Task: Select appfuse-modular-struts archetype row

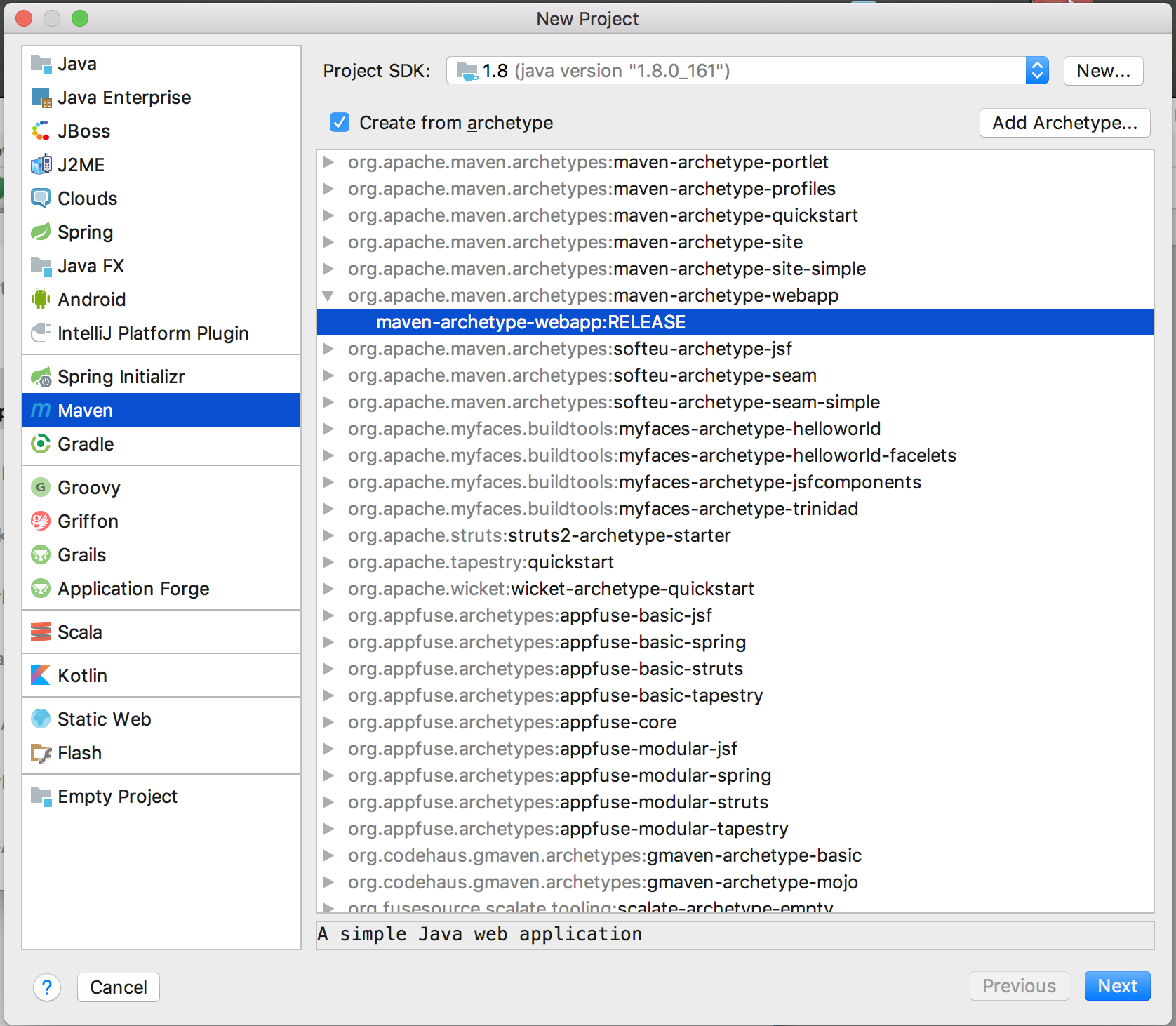Action: [x=735, y=802]
